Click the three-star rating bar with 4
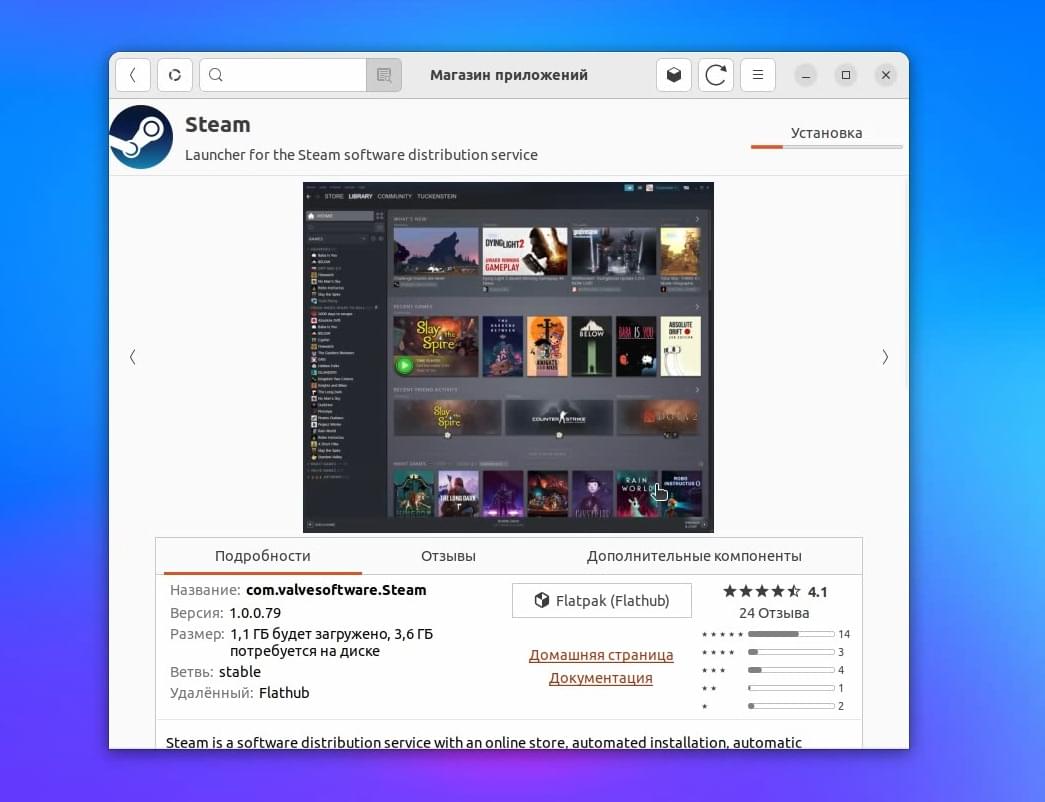The height and width of the screenshot is (802, 1045). (791, 670)
